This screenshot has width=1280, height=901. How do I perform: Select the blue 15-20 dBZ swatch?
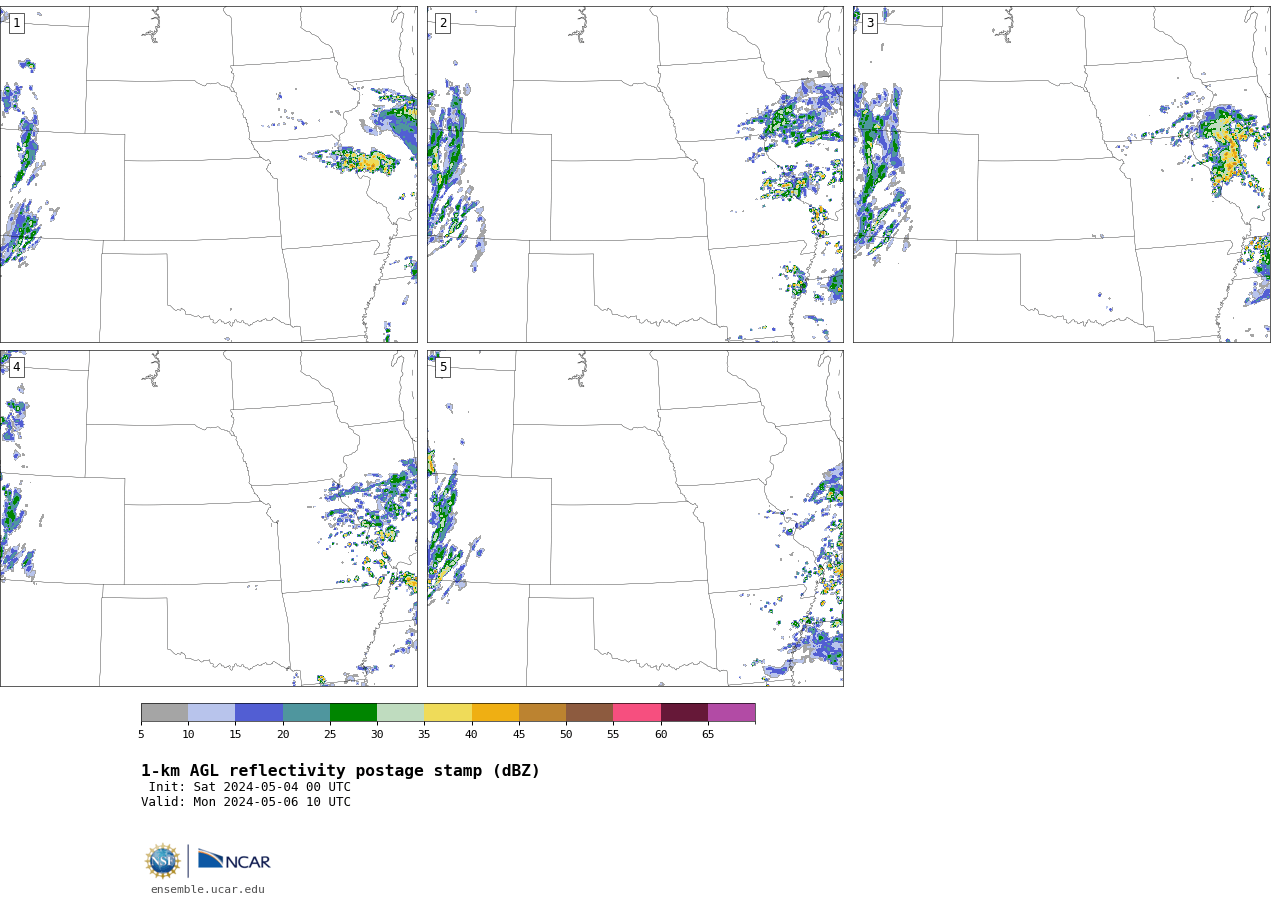coord(259,712)
